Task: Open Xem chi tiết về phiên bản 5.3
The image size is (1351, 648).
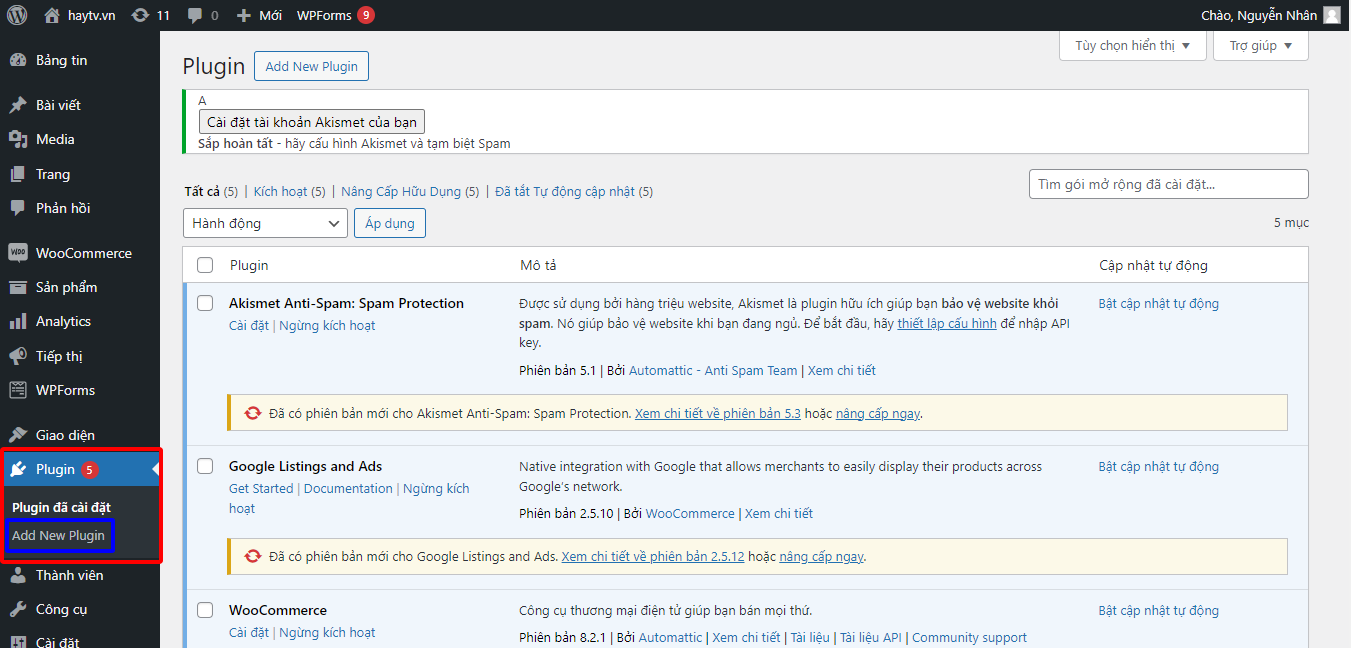Action: pyautogui.click(x=718, y=413)
